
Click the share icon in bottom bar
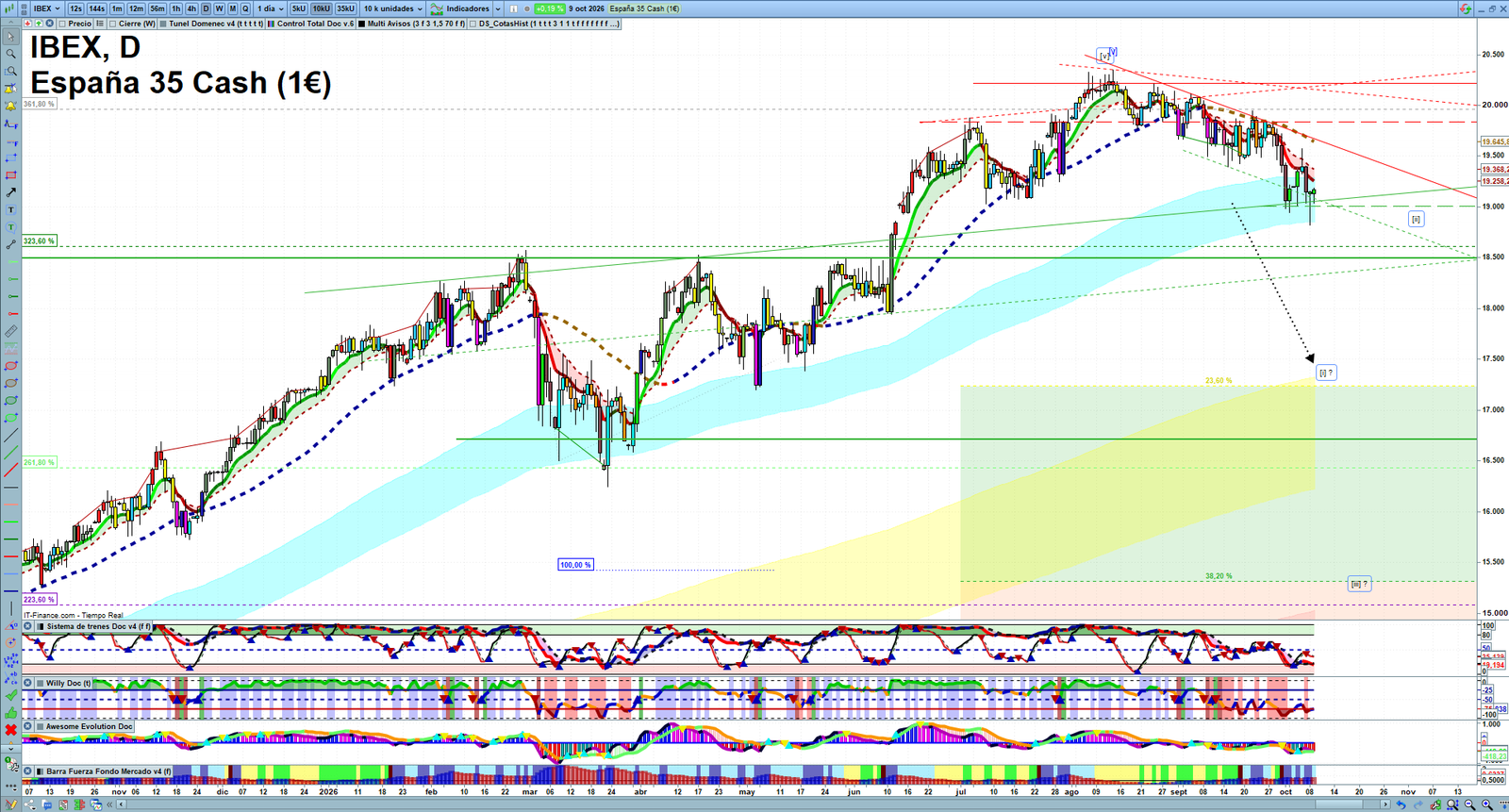[30, 805]
